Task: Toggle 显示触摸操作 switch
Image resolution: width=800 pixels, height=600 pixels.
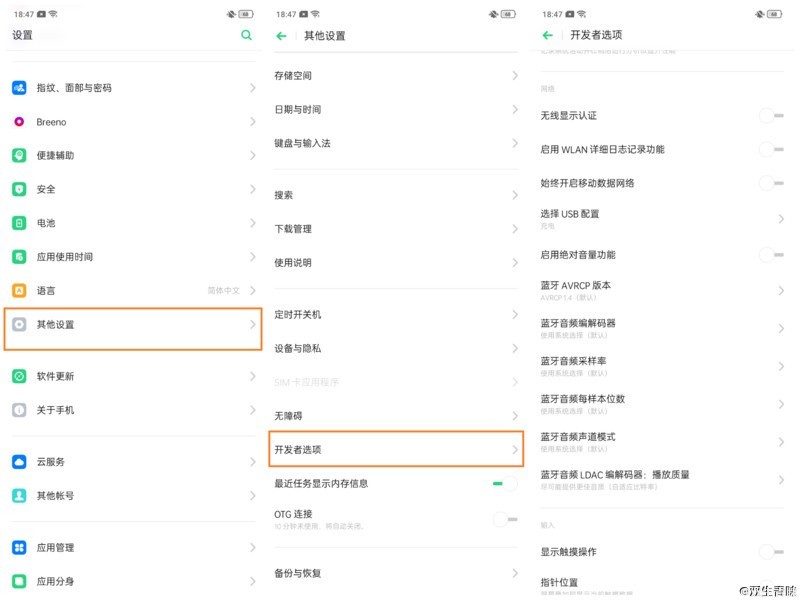Action: coord(771,552)
